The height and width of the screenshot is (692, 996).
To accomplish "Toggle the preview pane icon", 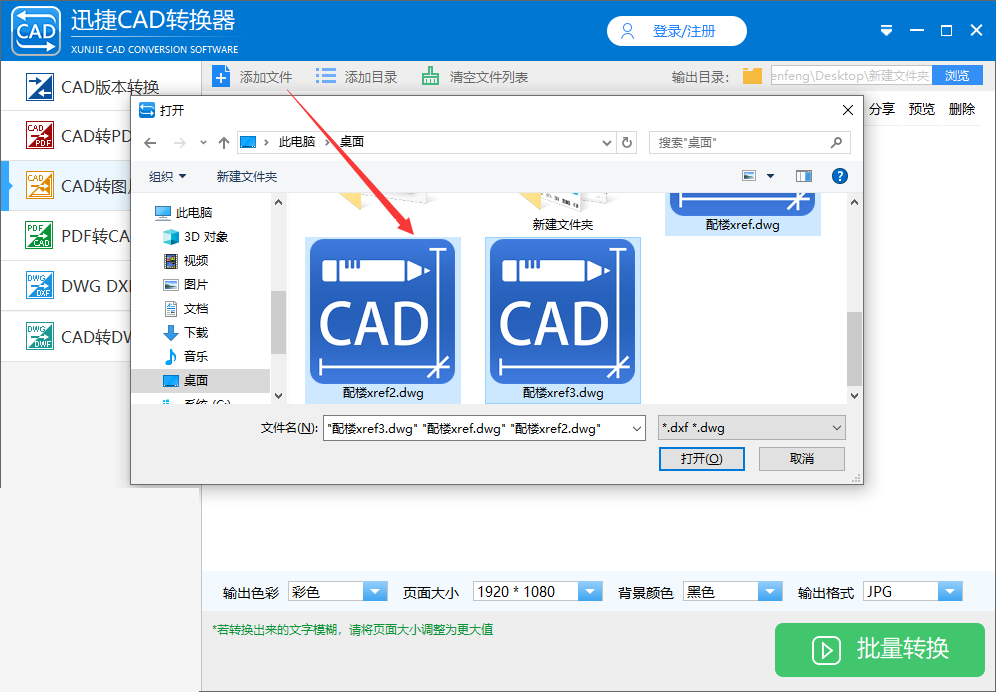I will click(804, 176).
